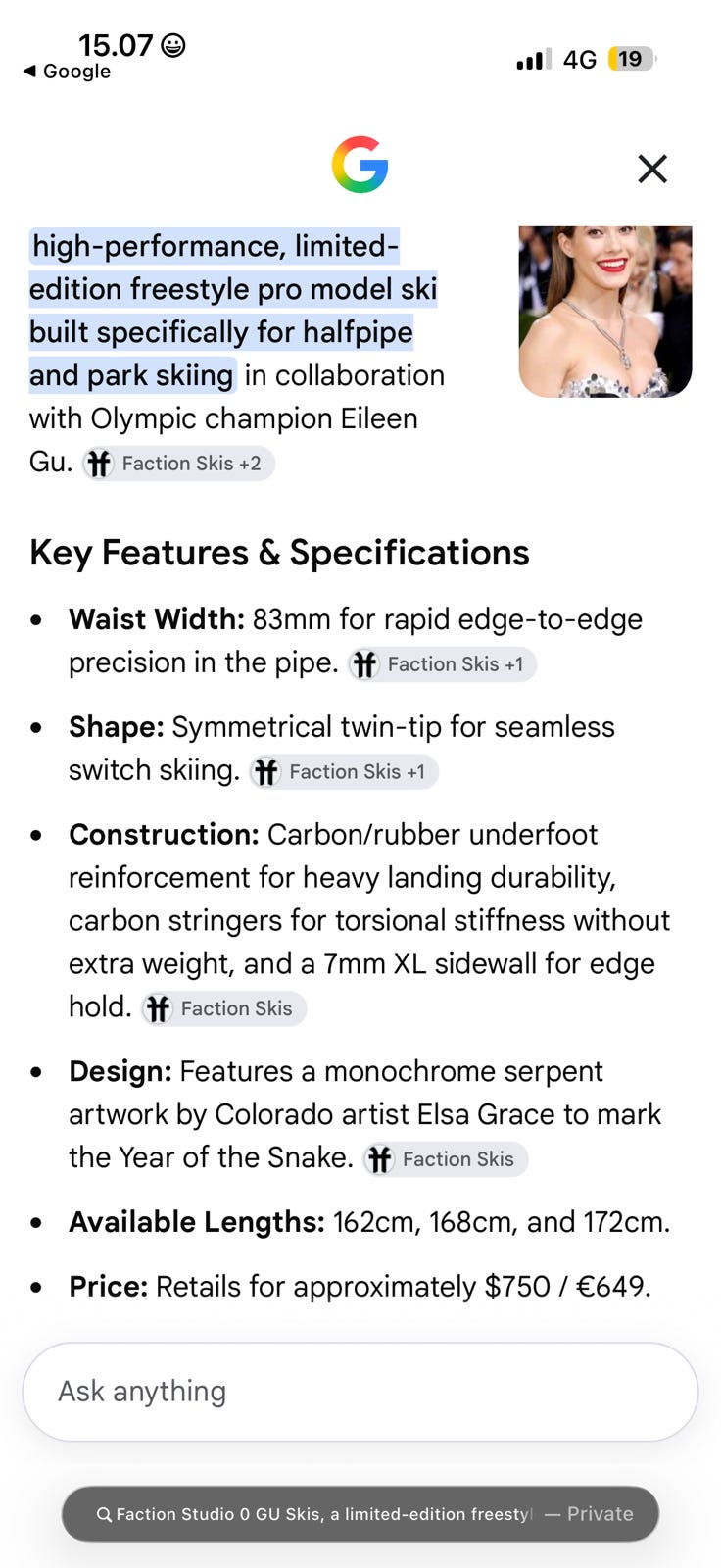Open the Faction Skis +2 source chip

coord(178,463)
